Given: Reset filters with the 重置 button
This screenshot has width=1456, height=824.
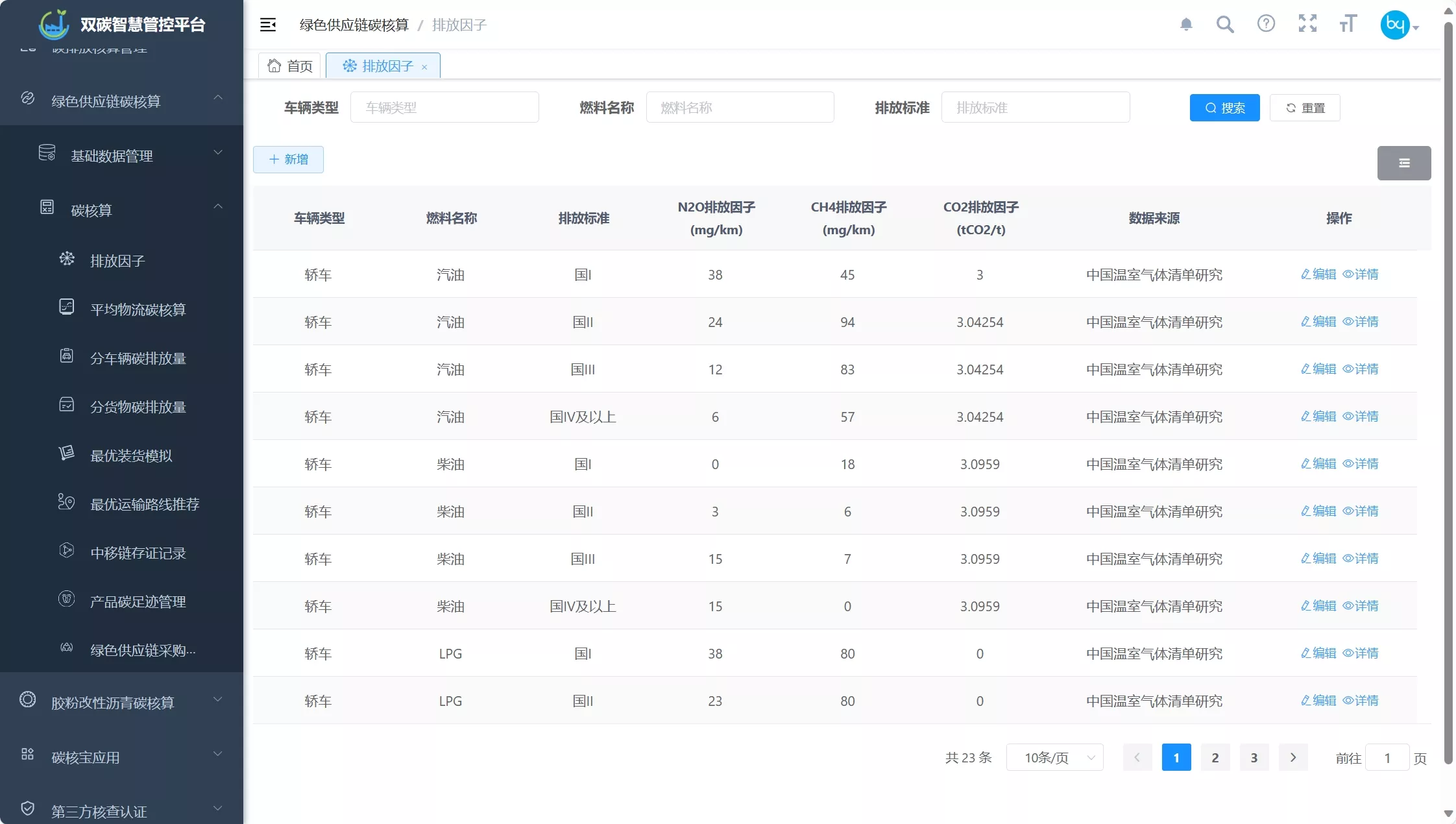Looking at the screenshot, I should click(1305, 108).
